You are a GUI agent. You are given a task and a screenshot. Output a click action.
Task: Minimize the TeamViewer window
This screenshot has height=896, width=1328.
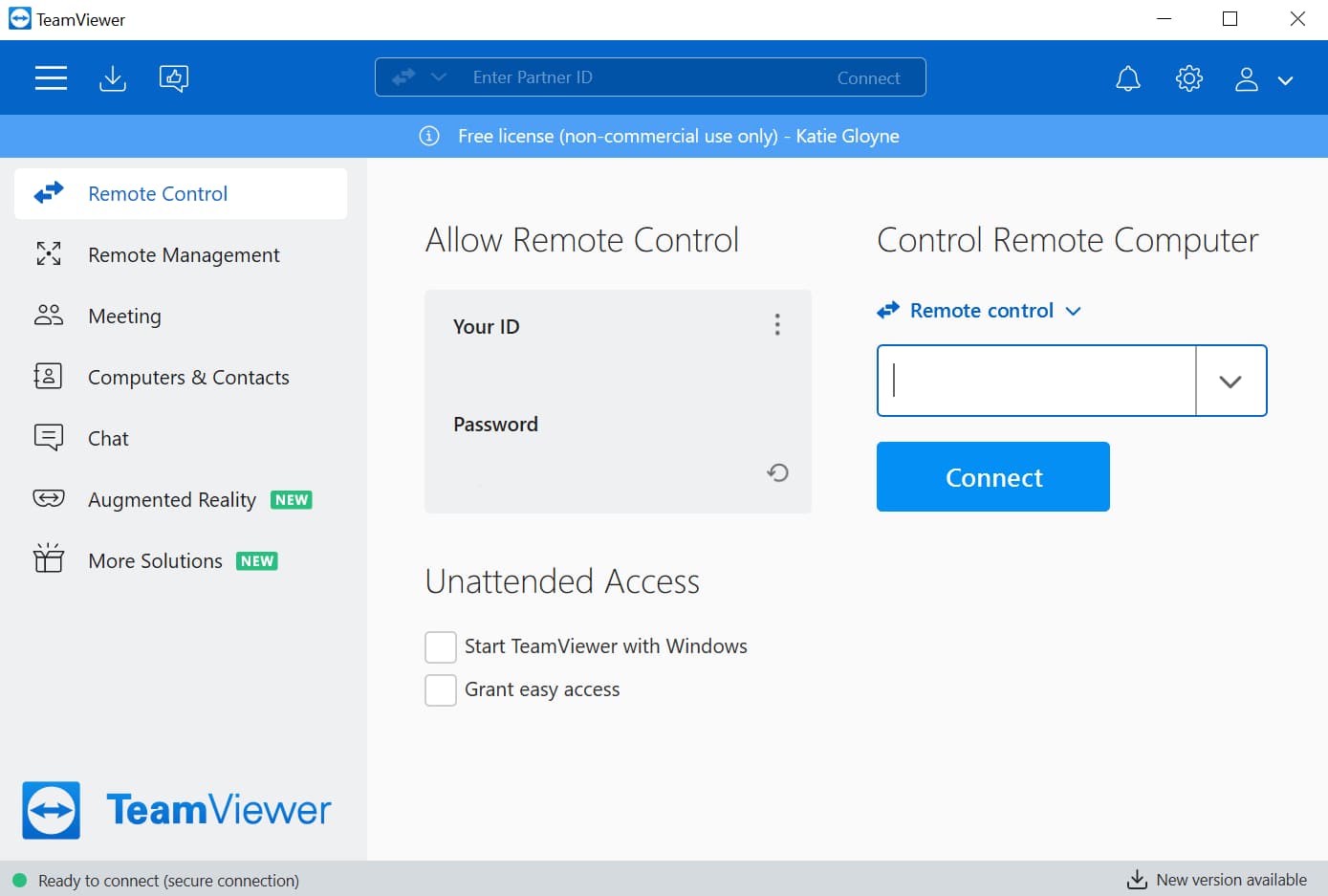(x=1164, y=19)
